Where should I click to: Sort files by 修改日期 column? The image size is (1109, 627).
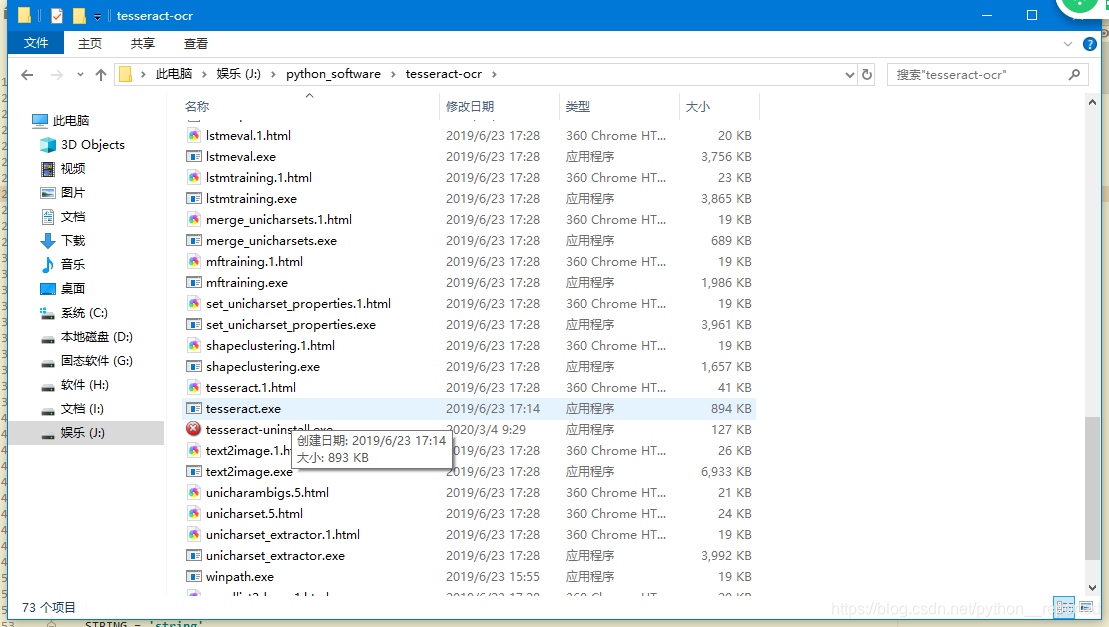tap(470, 107)
